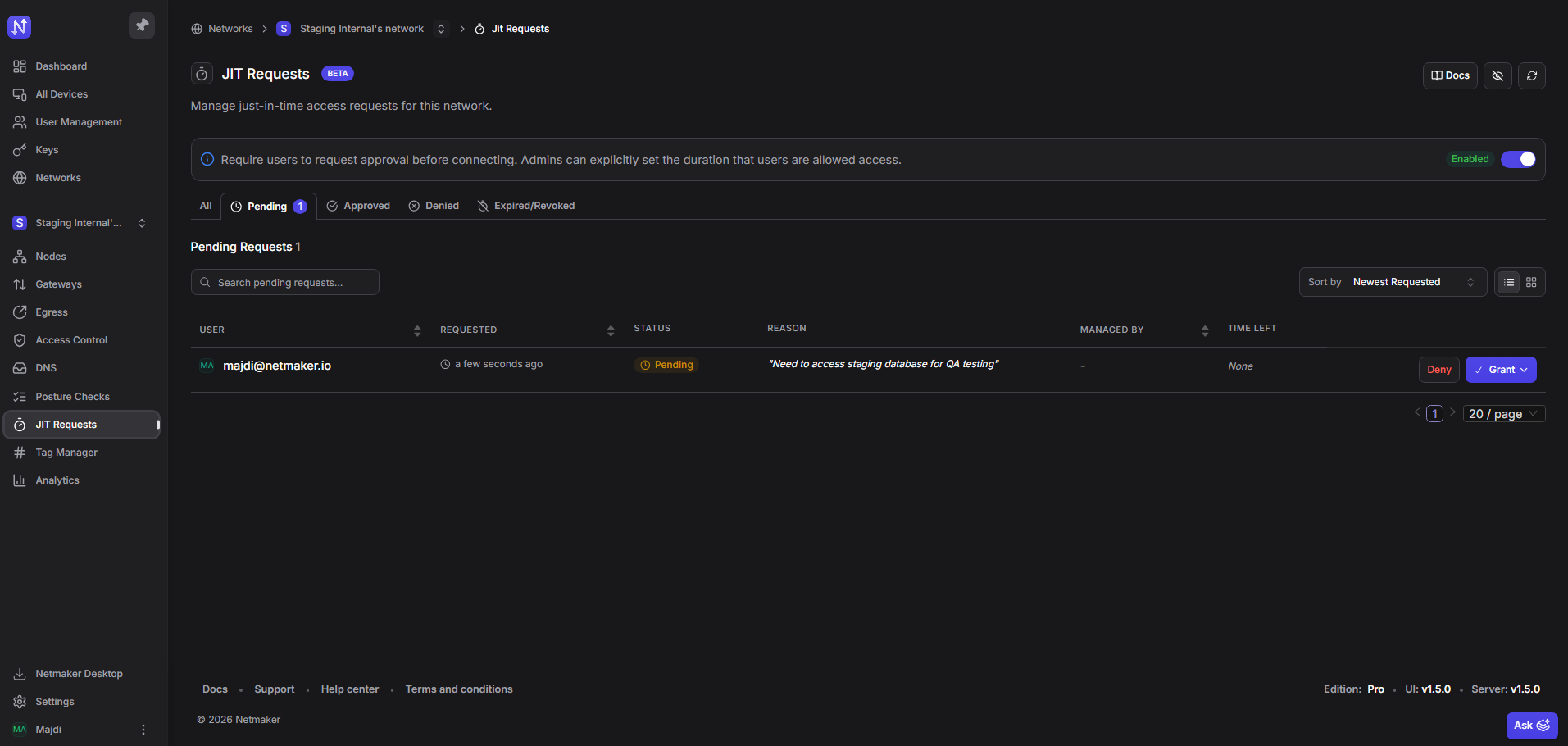Go to Access Control page
This screenshot has height=746, width=1568.
click(71, 340)
